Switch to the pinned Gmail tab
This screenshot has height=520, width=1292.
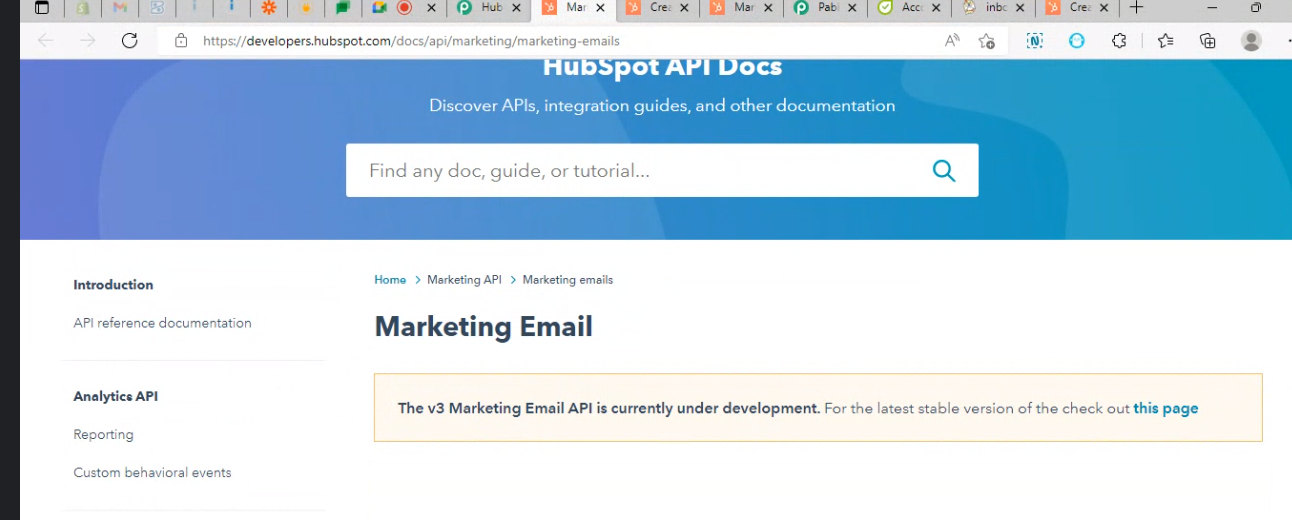(120, 8)
